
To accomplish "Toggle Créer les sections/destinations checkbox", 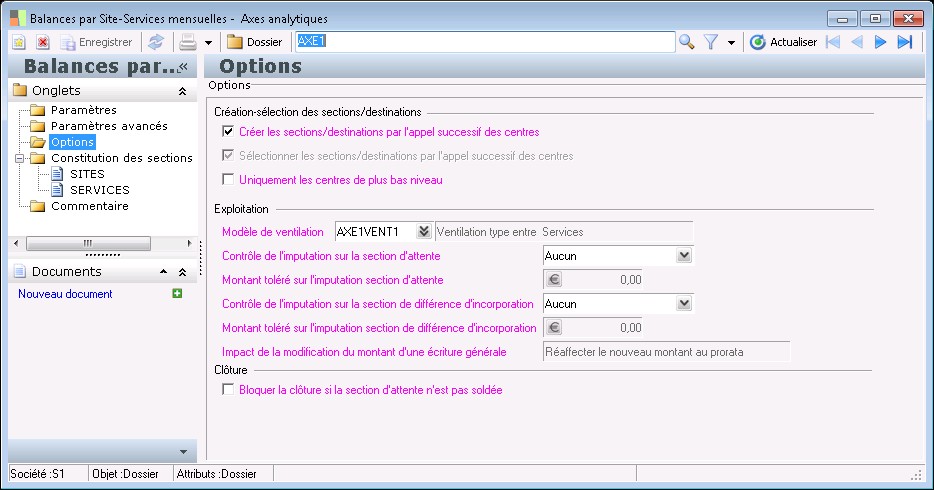I will (228, 132).
